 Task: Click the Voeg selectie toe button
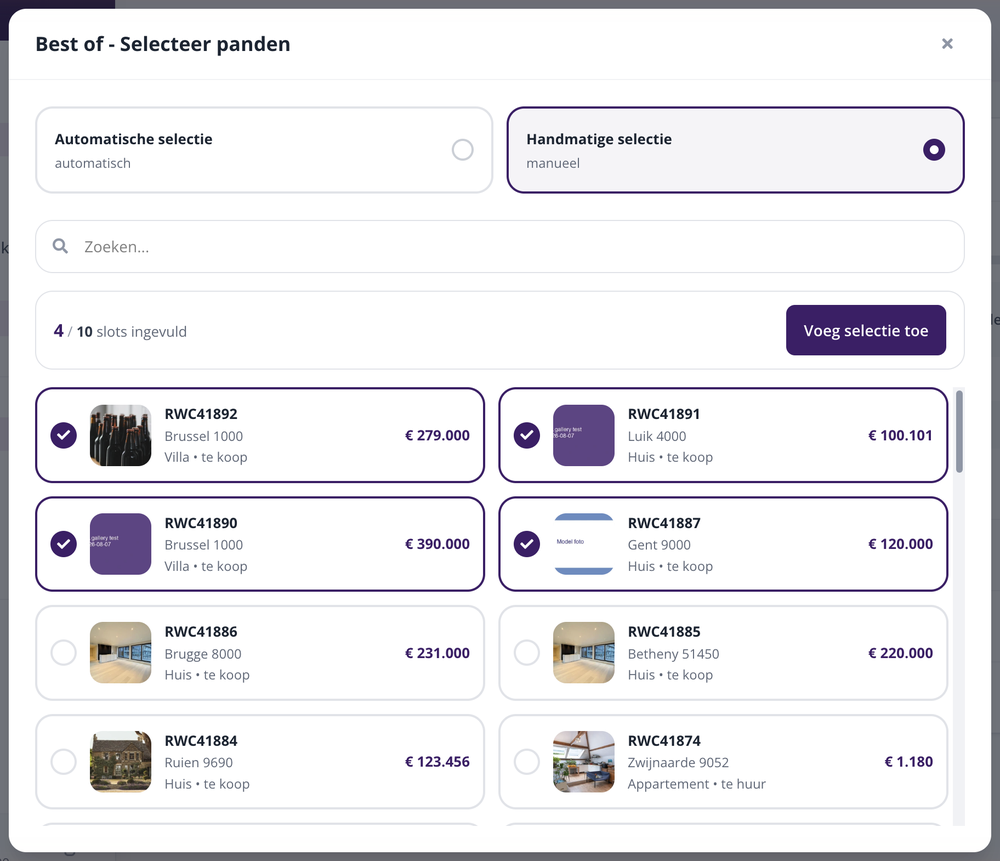tap(865, 330)
